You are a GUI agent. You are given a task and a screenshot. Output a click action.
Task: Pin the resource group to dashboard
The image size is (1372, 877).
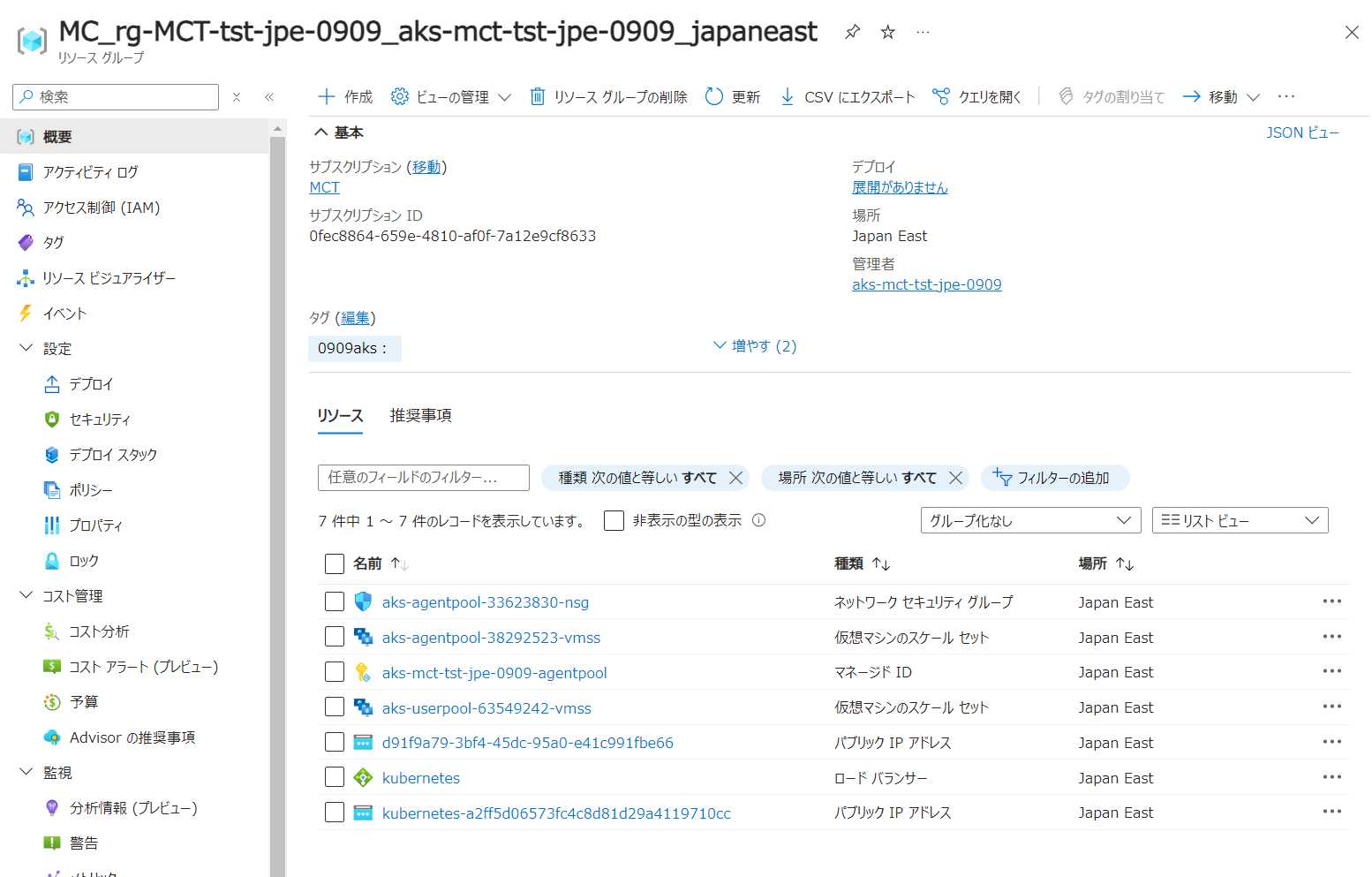tap(852, 32)
